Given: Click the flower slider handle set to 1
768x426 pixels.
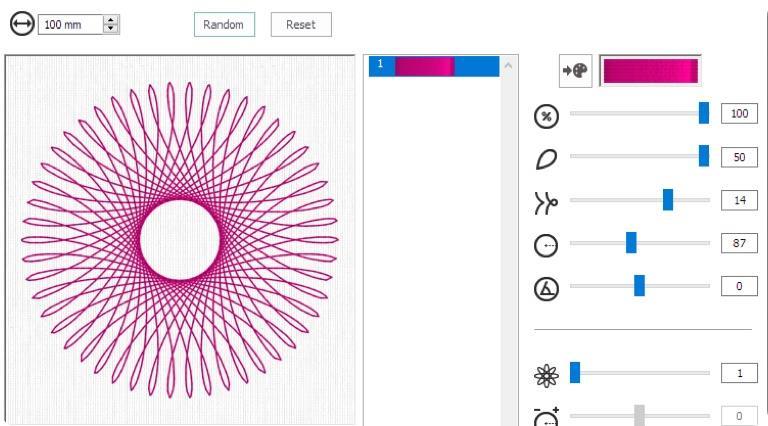Looking at the screenshot, I should pyautogui.click(x=575, y=373).
